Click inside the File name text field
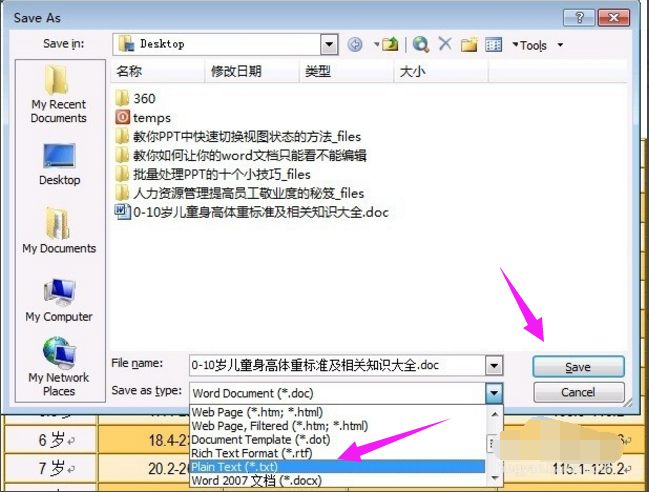This screenshot has width=649, height=492. tap(330, 366)
